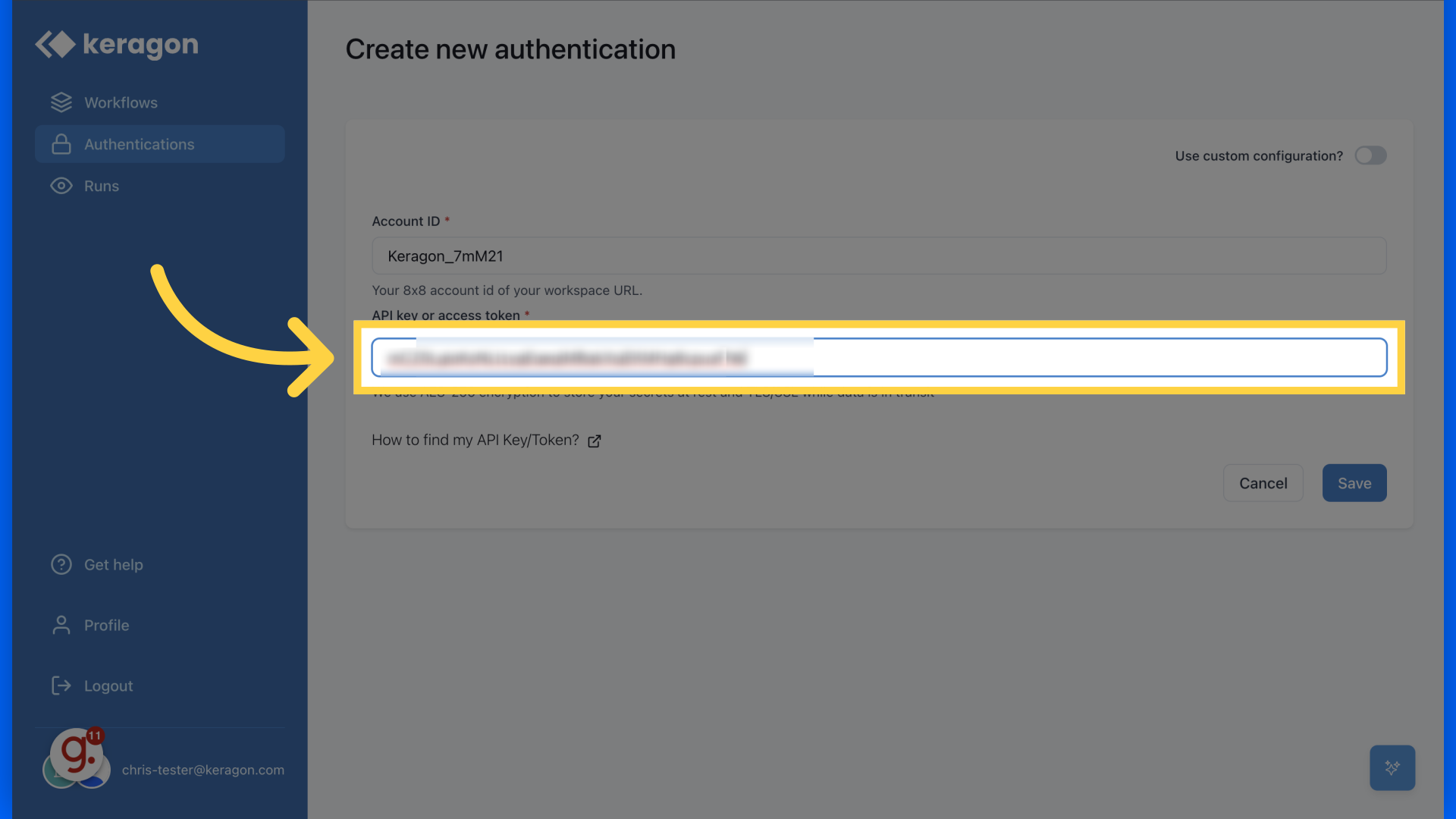Select Authentications in the sidebar
1456x819 pixels.
click(x=139, y=144)
